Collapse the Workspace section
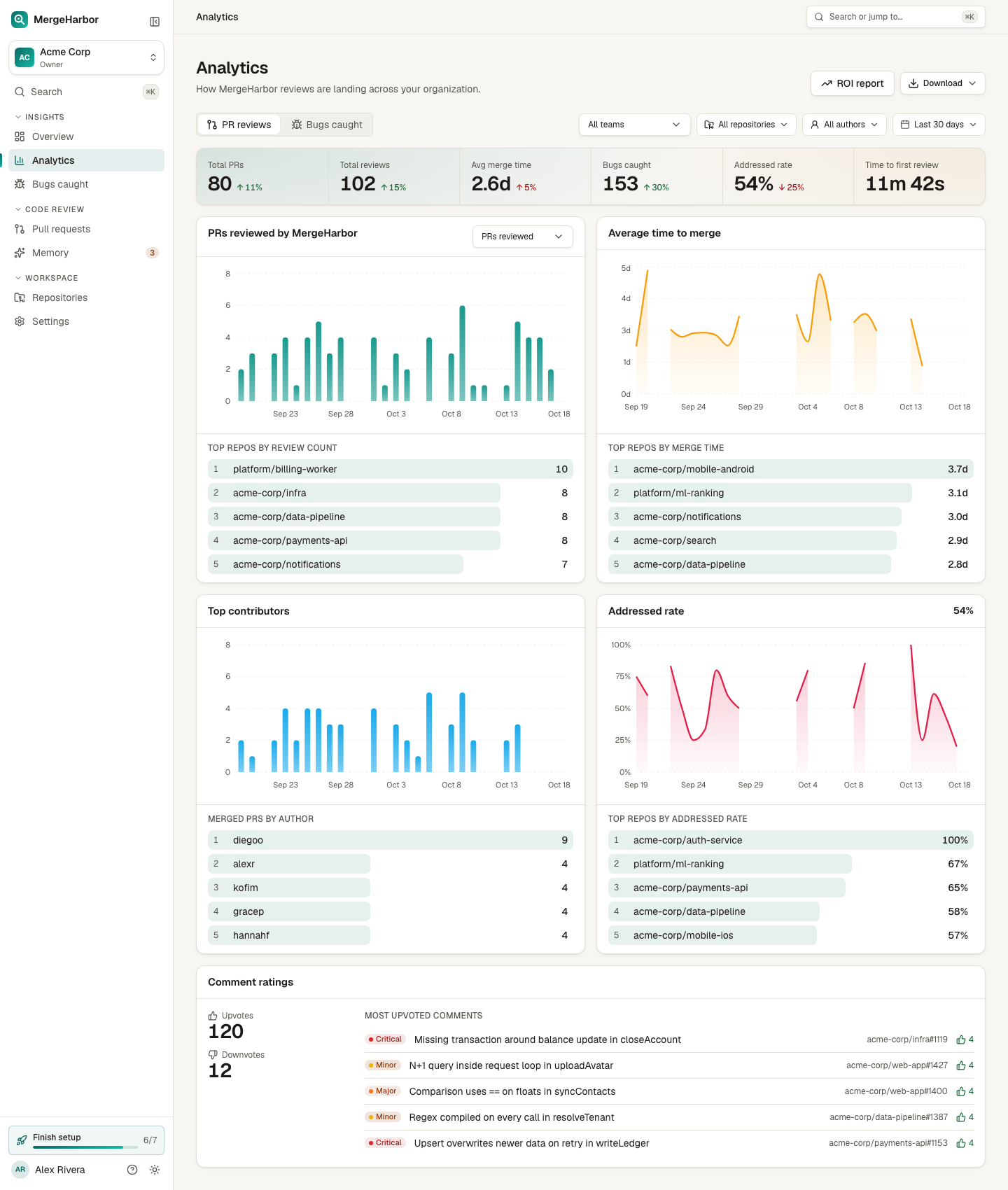The width and height of the screenshot is (1008, 1190). 46,278
